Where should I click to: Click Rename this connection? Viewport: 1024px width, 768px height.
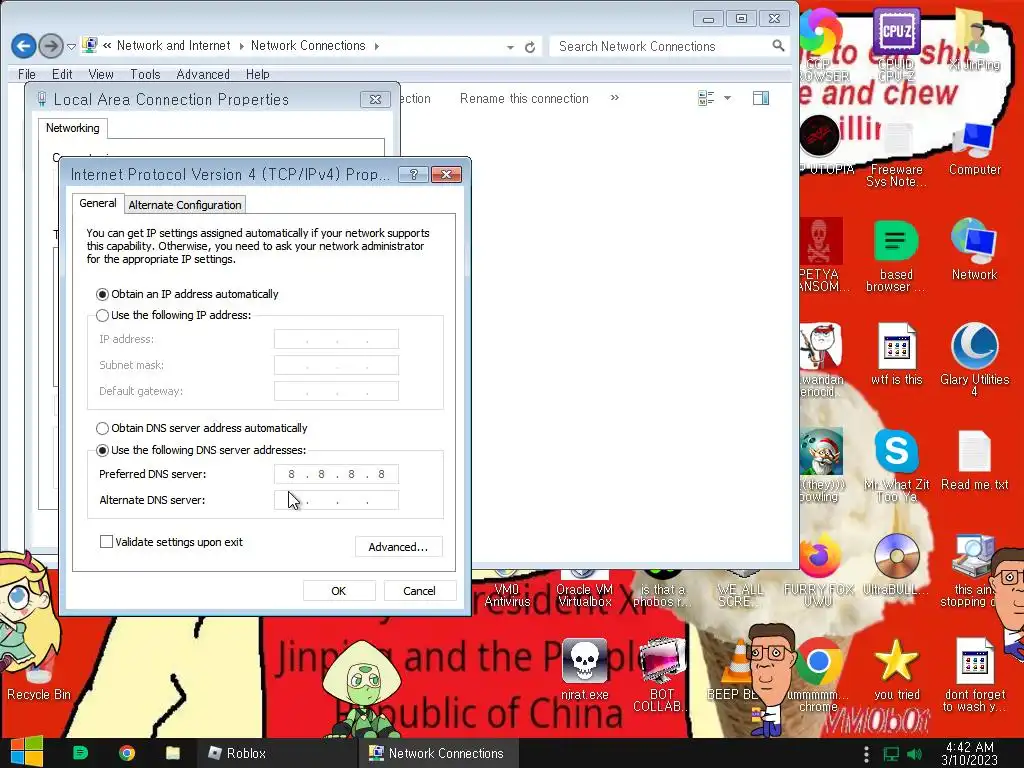point(524,99)
